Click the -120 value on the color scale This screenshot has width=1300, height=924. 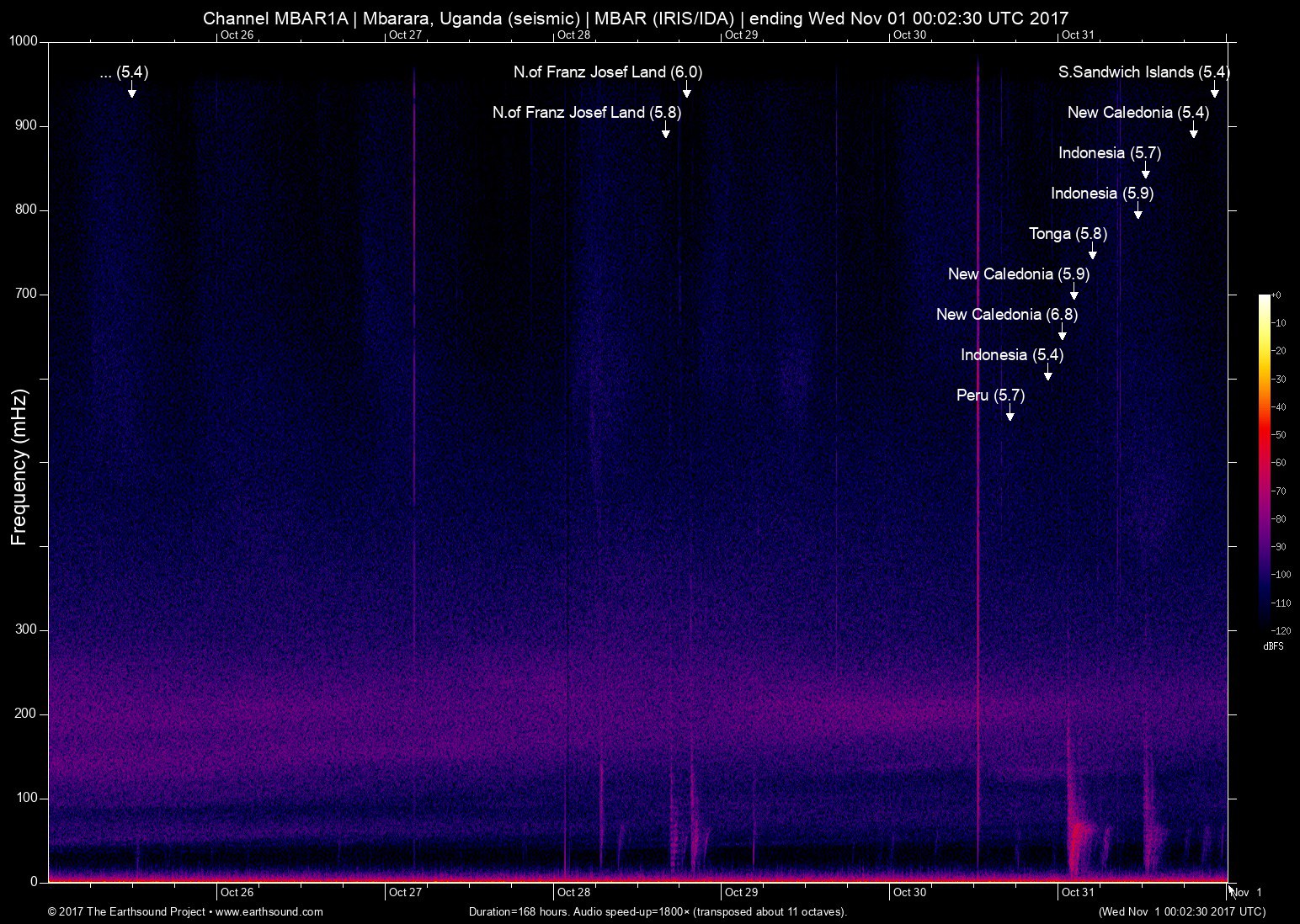click(1281, 630)
